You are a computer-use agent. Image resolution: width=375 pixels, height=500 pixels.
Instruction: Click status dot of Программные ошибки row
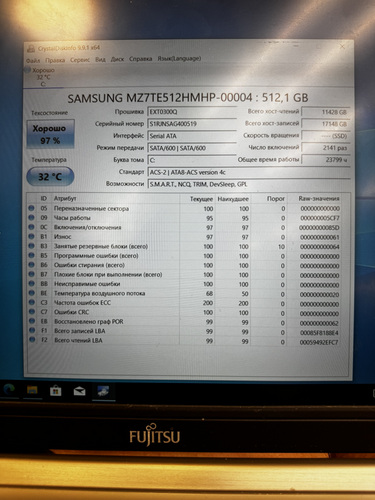pos(31,255)
